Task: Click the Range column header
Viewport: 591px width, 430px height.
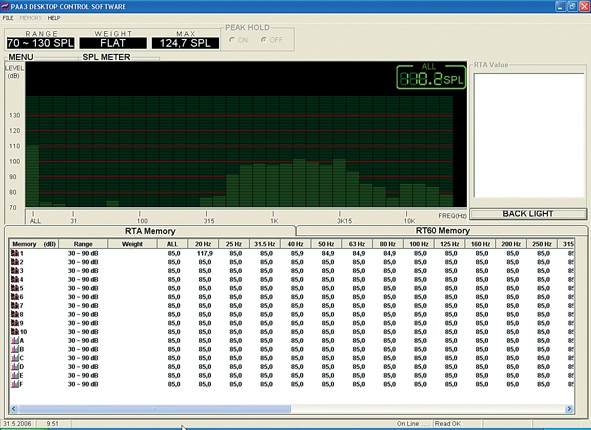Action: coord(83,244)
